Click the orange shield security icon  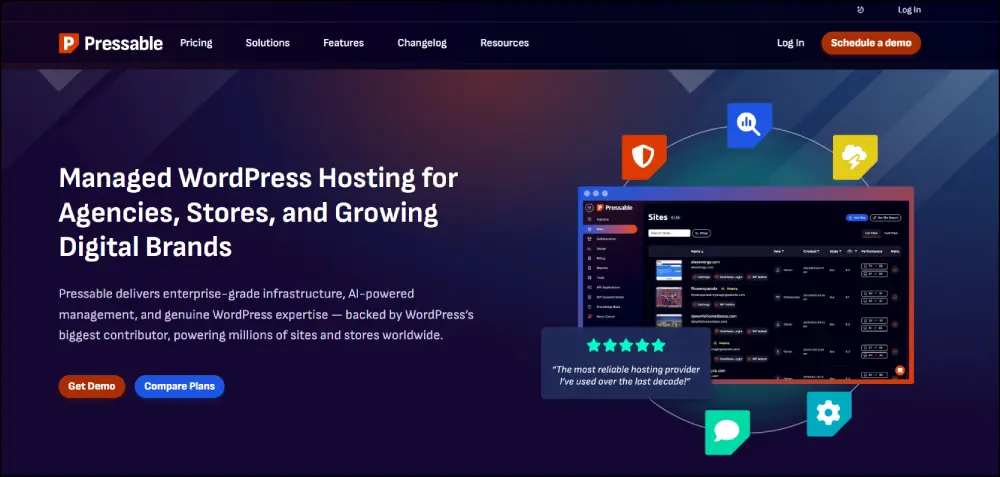[x=643, y=157]
